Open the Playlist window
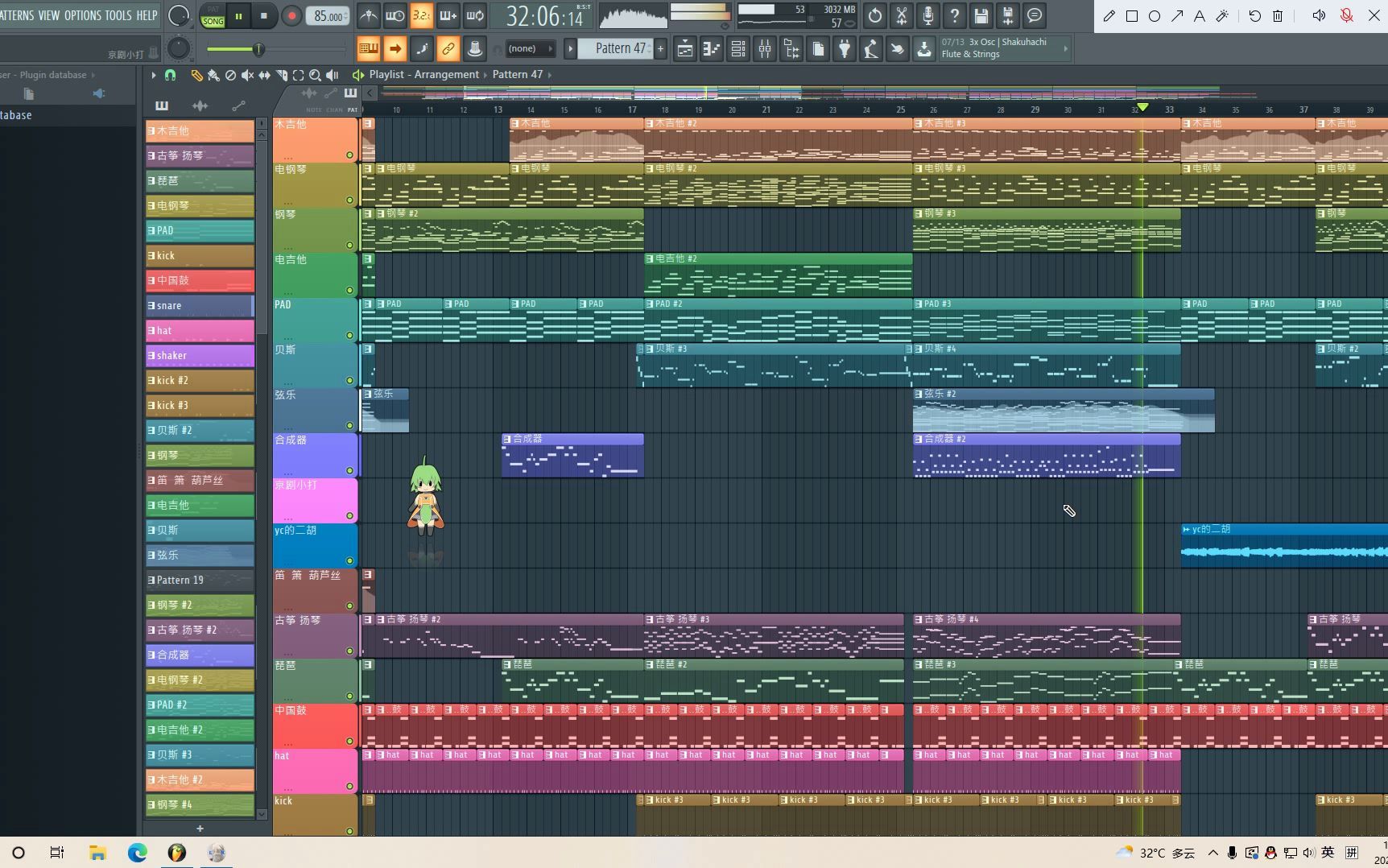The height and width of the screenshot is (868, 1388). click(684, 49)
